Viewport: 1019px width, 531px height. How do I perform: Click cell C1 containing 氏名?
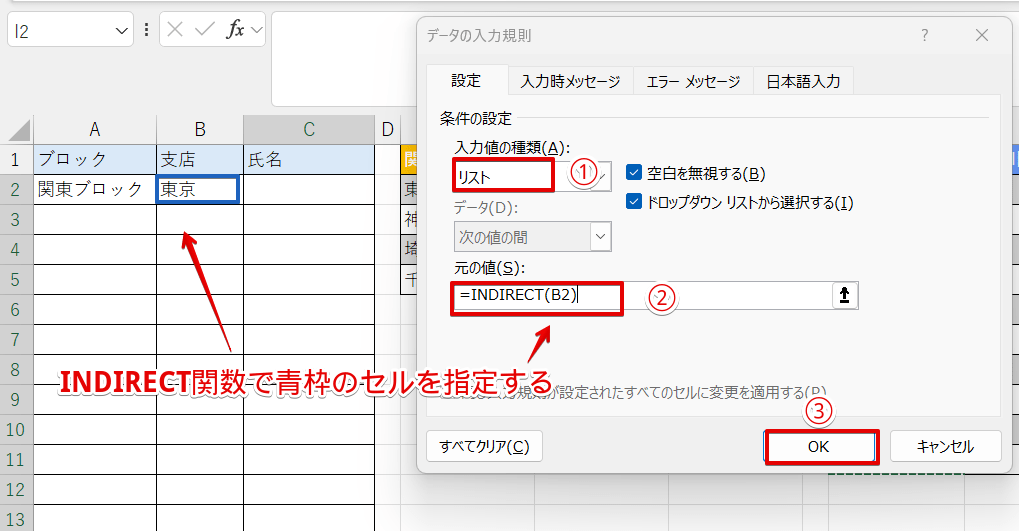pyautogui.click(x=309, y=159)
